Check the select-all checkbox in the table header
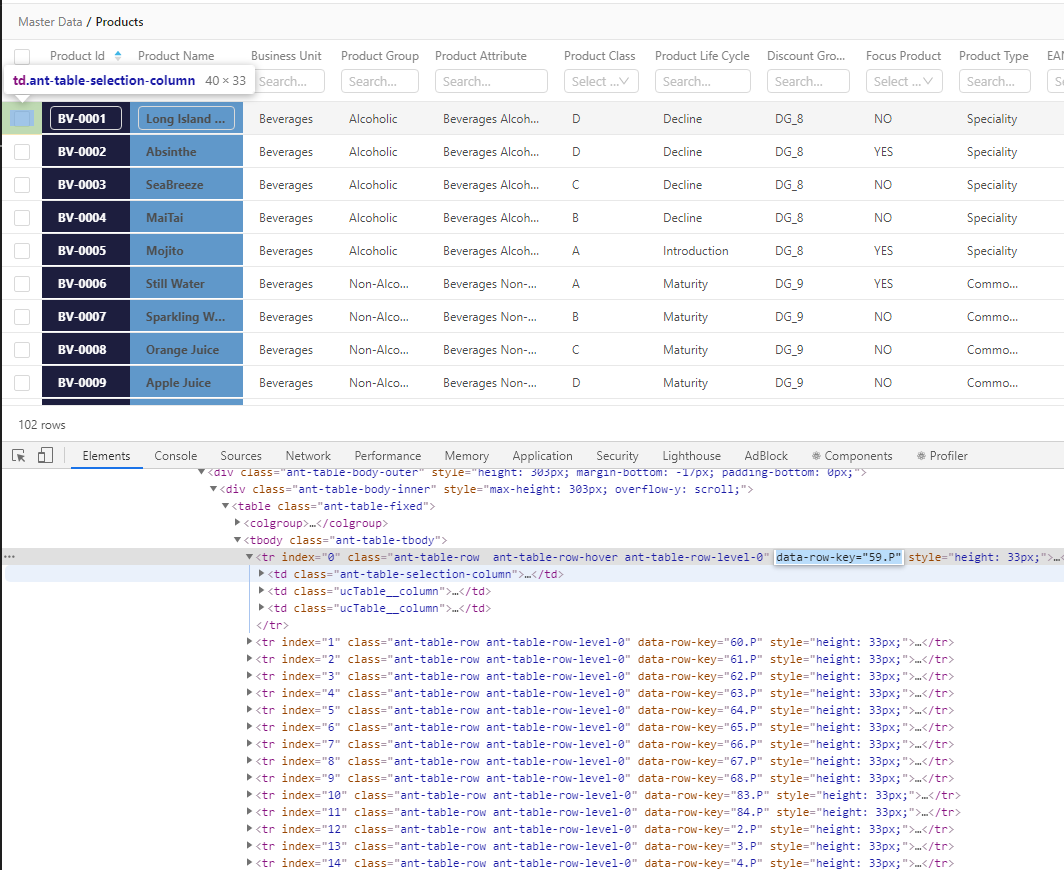1064x870 pixels. coord(22,57)
